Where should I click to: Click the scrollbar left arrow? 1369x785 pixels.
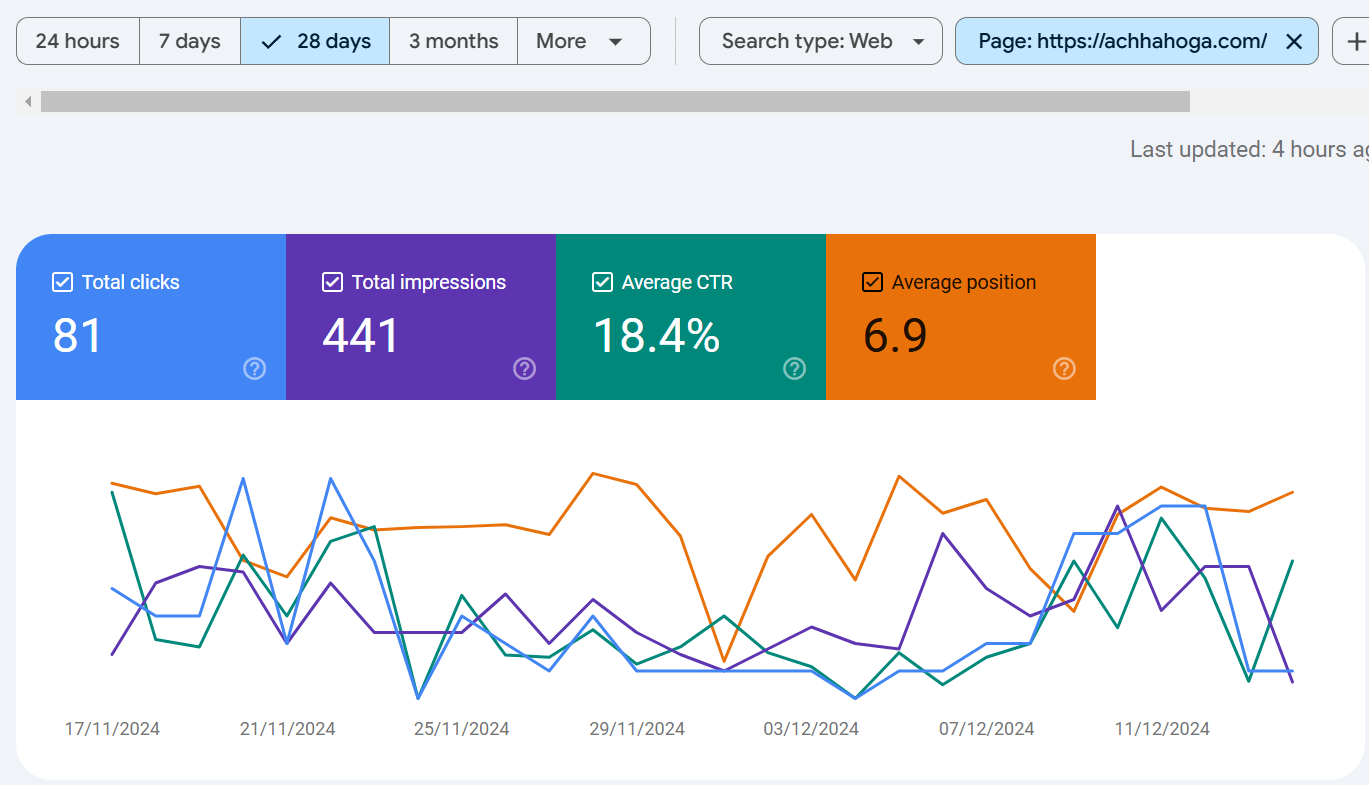28,101
